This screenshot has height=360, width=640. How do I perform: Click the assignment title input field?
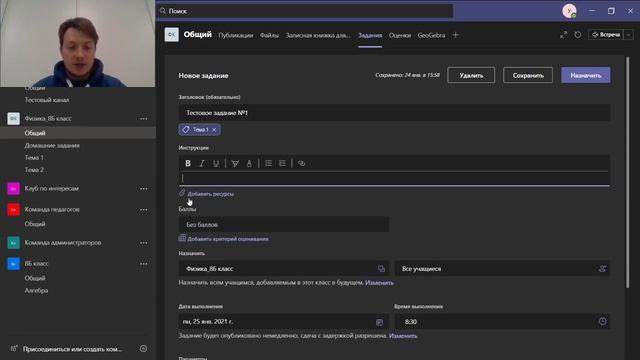(394, 113)
